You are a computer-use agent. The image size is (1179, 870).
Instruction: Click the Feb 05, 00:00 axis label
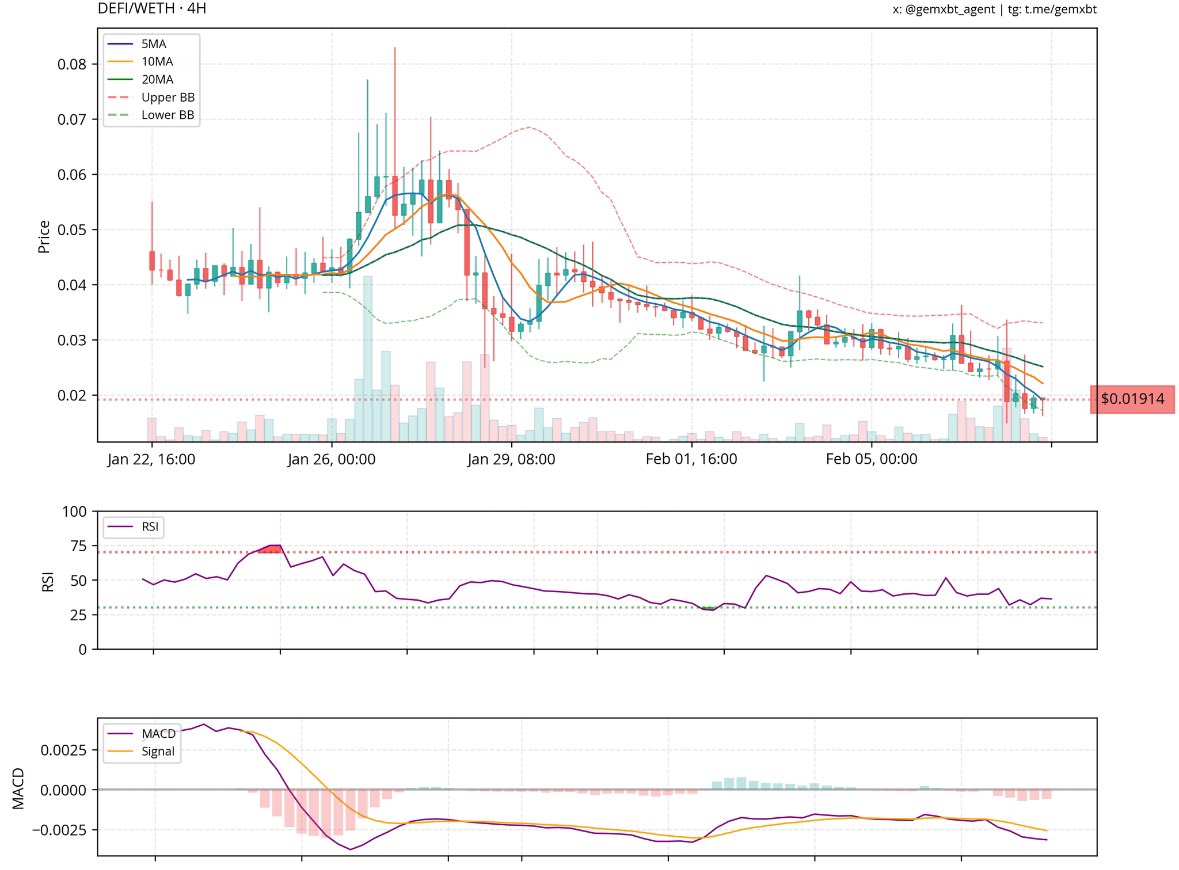coord(871,459)
